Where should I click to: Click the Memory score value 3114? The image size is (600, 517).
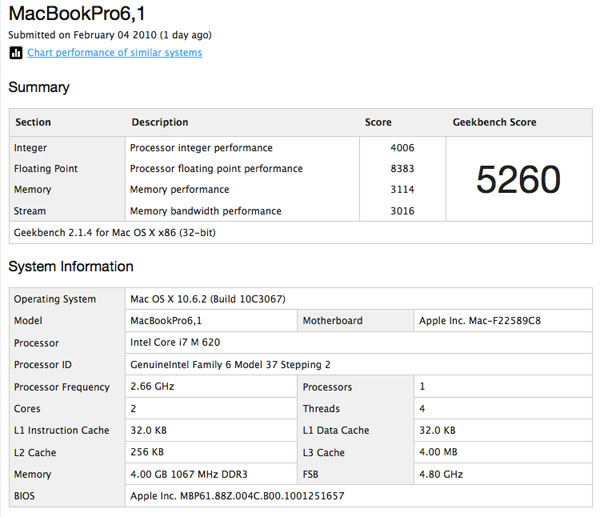click(x=402, y=190)
